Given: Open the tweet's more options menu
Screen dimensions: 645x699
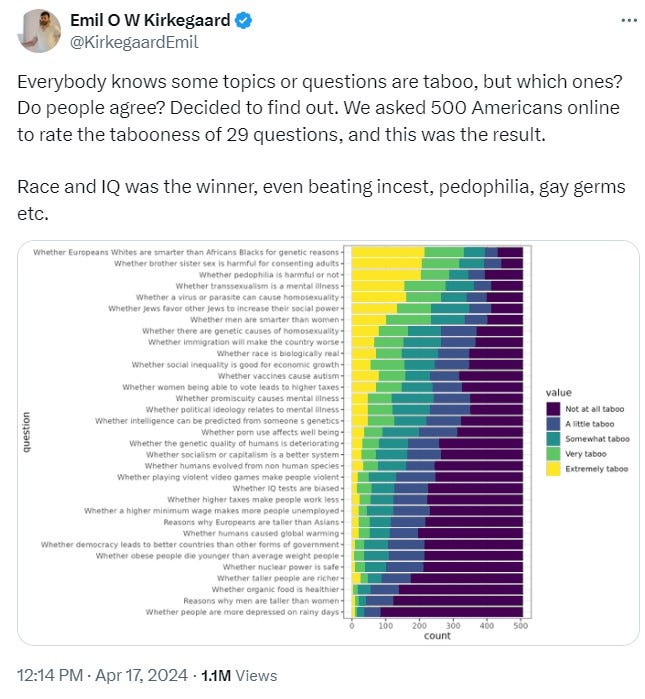Looking at the screenshot, I should coord(627,21).
